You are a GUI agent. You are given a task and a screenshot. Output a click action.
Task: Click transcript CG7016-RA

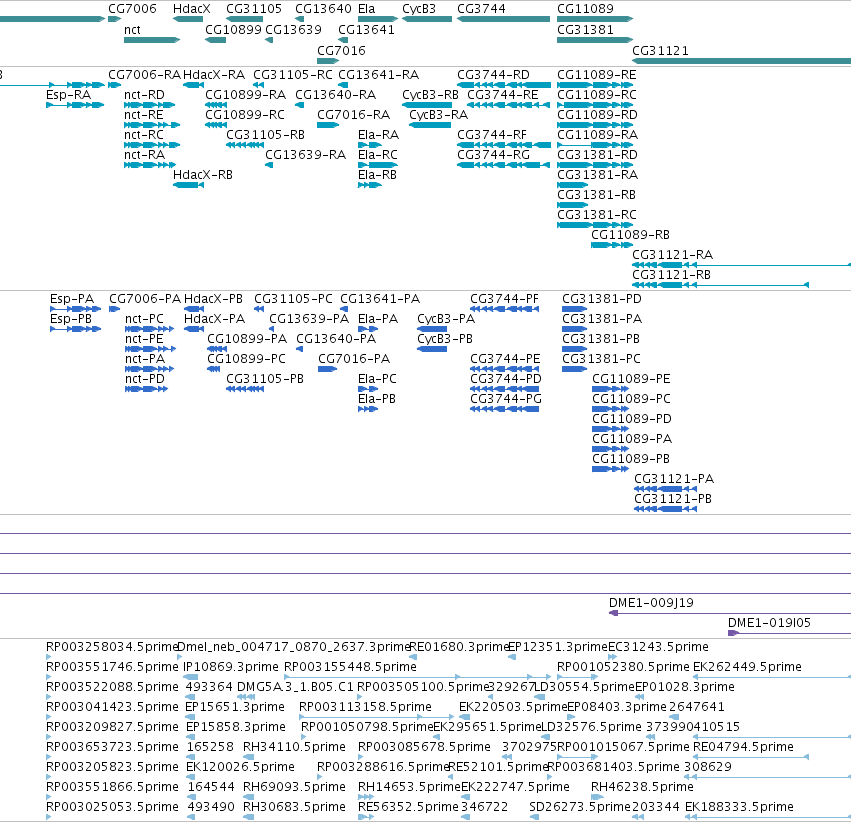353,114
